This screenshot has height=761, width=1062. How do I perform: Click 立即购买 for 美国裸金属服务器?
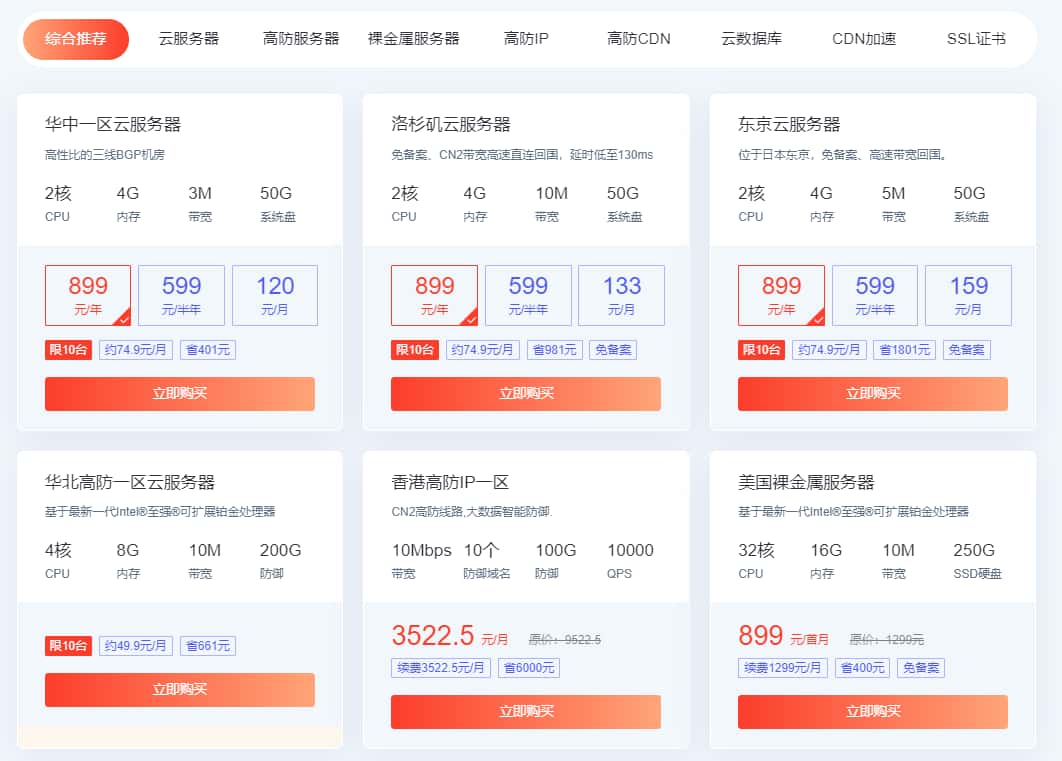click(x=872, y=712)
